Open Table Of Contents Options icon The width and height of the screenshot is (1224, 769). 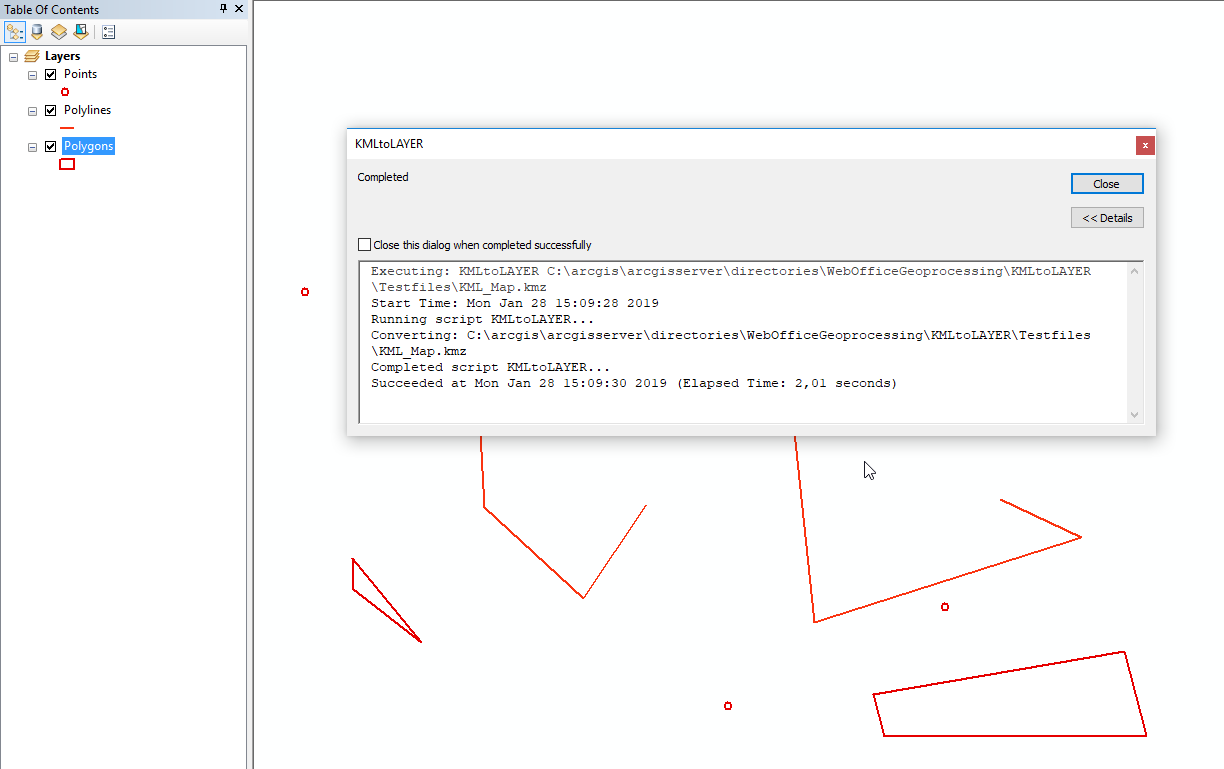click(x=108, y=32)
